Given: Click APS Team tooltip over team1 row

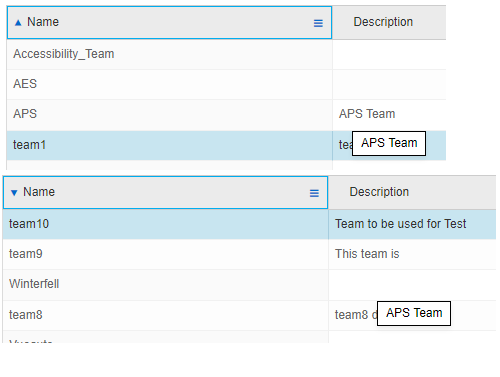Looking at the screenshot, I should click(x=389, y=143).
